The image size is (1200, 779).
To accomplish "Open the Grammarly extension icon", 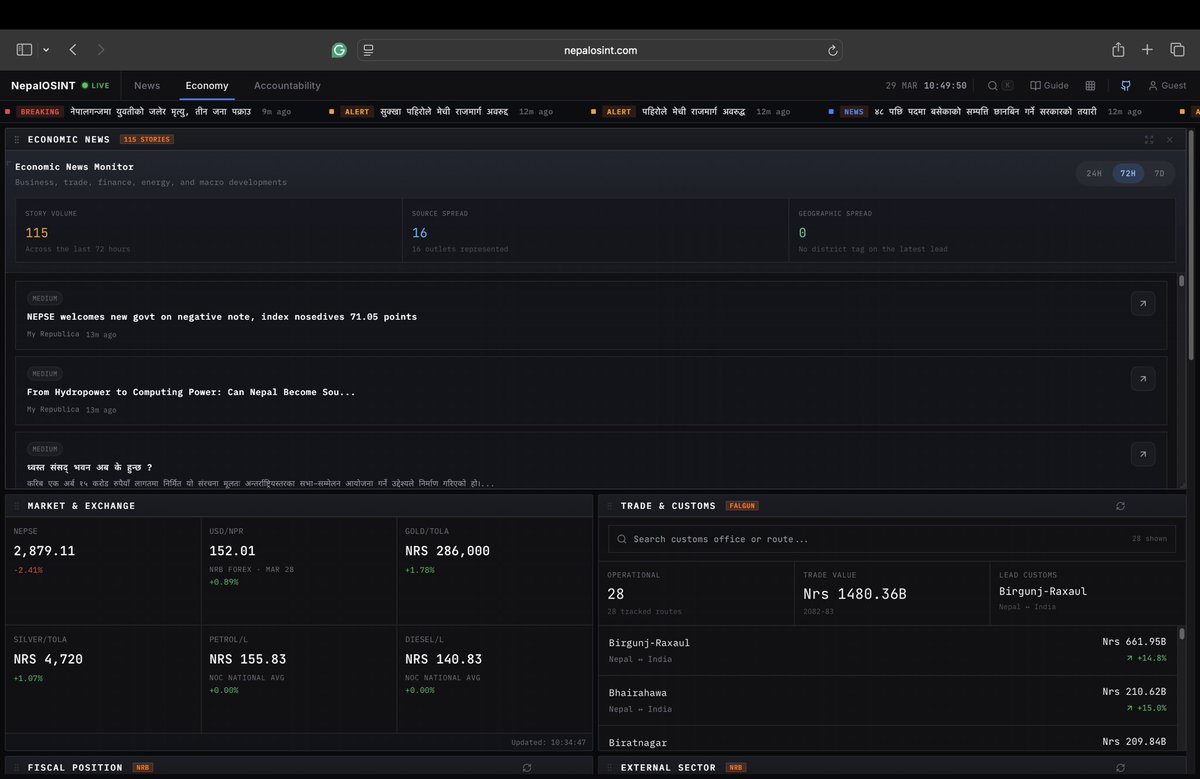I will pos(339,50).
